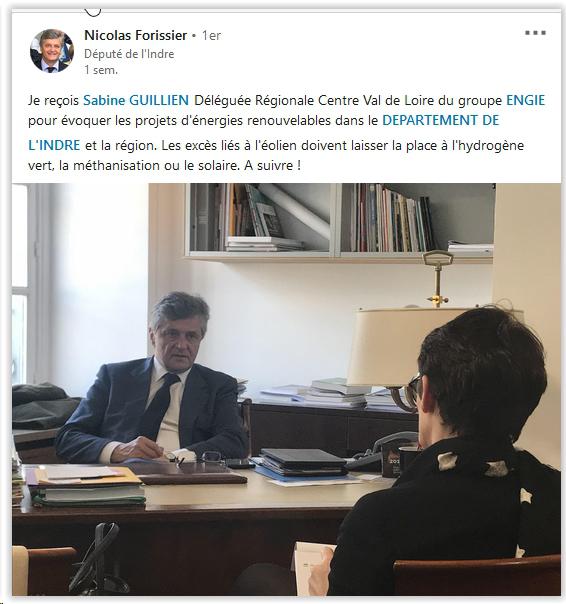This screenshot has height=604, width=566.
Task: Open the Sabine GUILLIEN mention link
Action: coord(136,100)
